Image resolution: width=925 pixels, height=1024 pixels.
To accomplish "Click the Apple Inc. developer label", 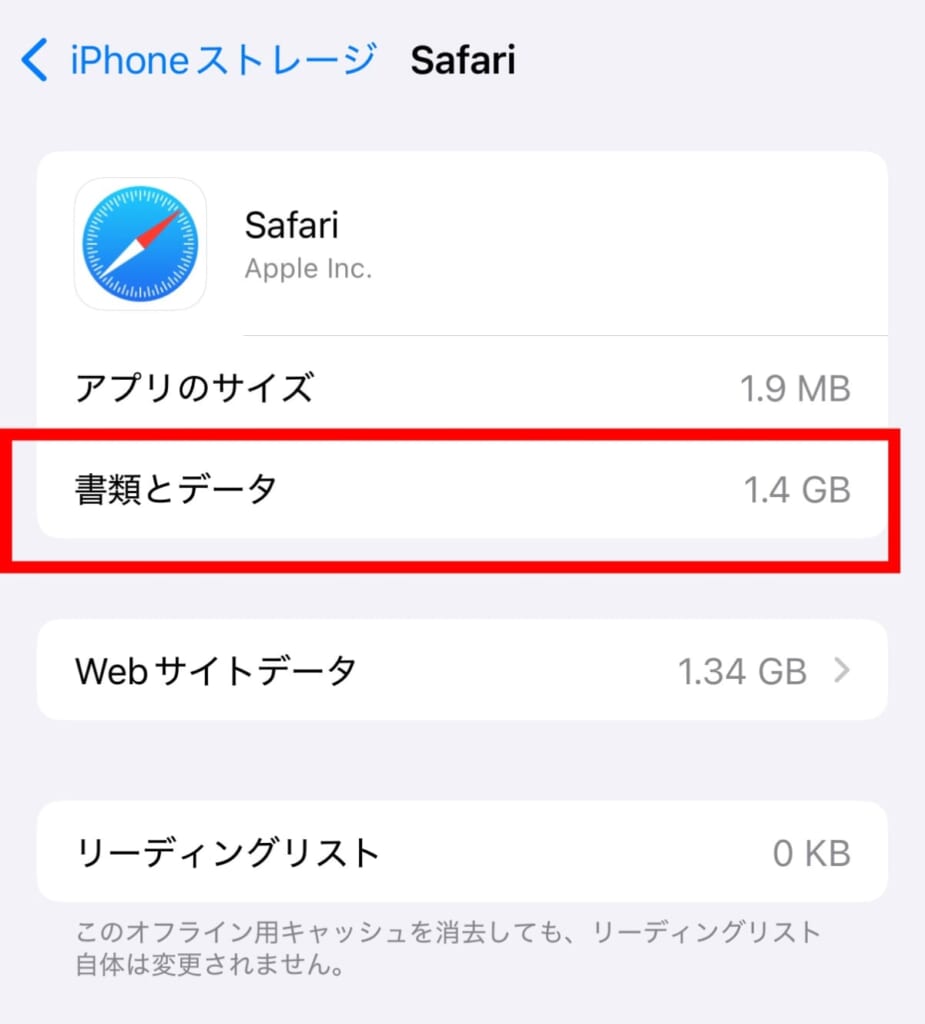I will (x=308, y=268).
